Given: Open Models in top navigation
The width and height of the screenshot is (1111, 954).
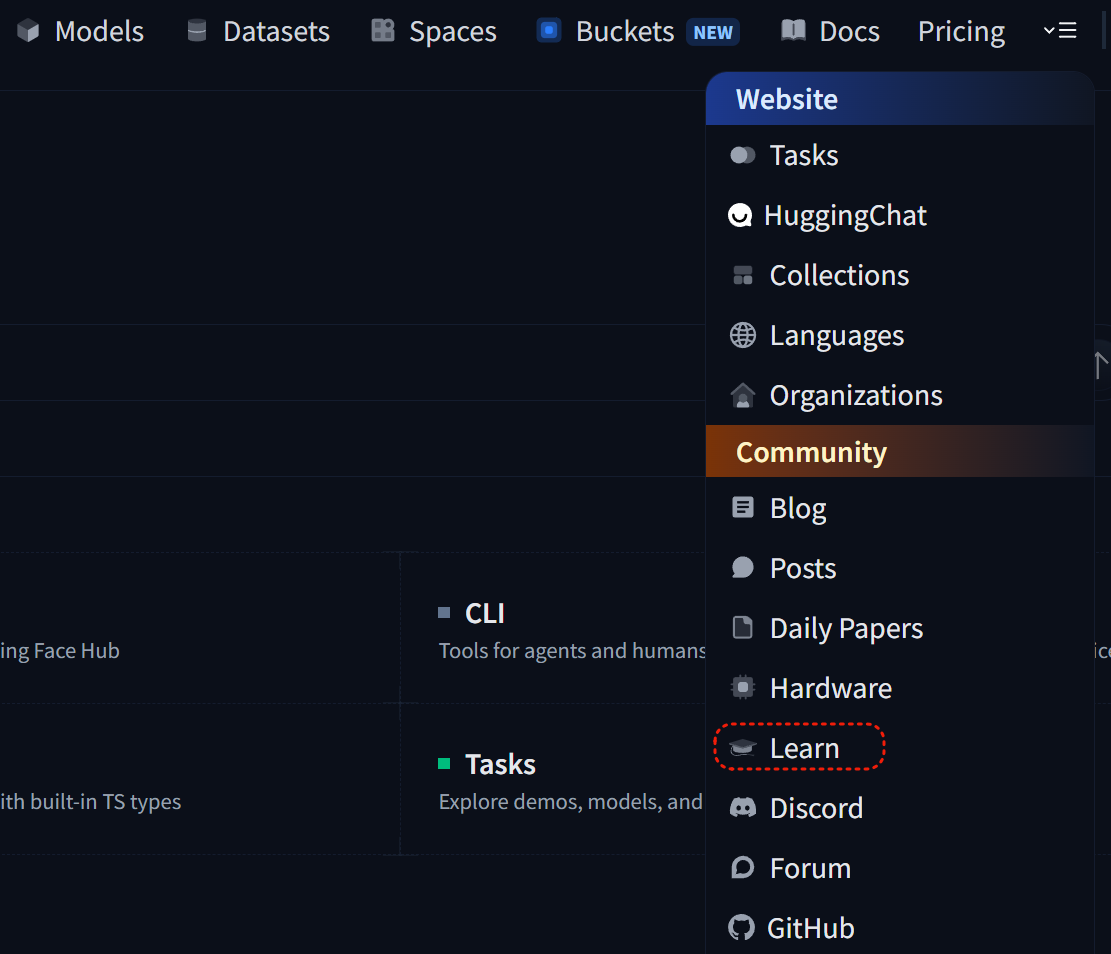Looking at the screenshot, I should pyautogui.click(x=81, y=31).
